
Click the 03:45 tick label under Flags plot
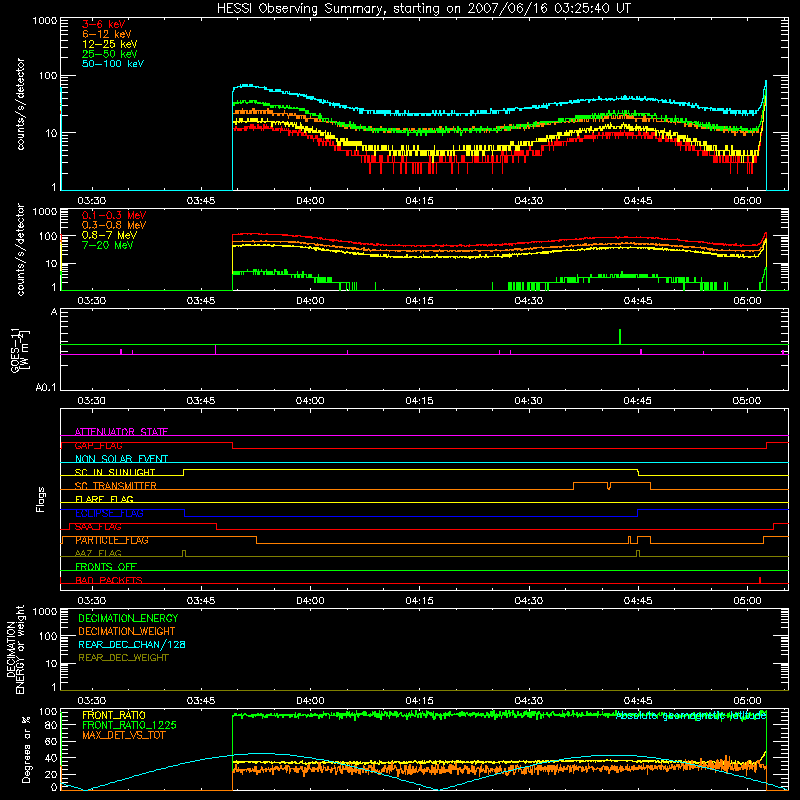[201, 601]
